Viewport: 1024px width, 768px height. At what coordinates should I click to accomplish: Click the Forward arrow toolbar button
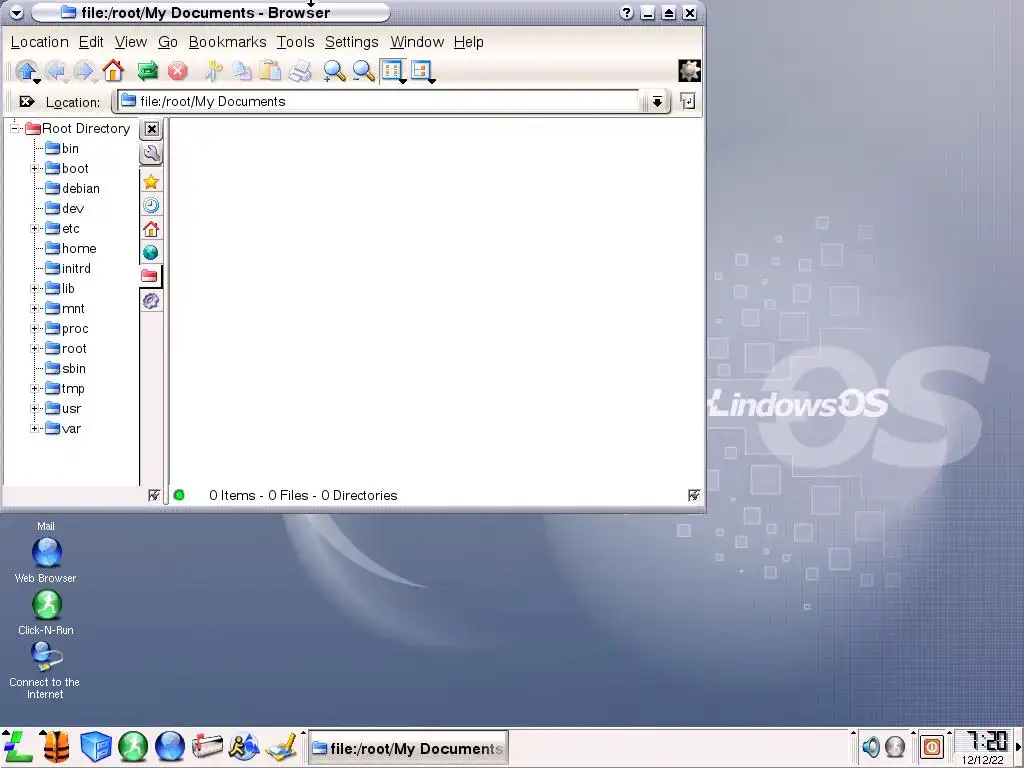84,71
